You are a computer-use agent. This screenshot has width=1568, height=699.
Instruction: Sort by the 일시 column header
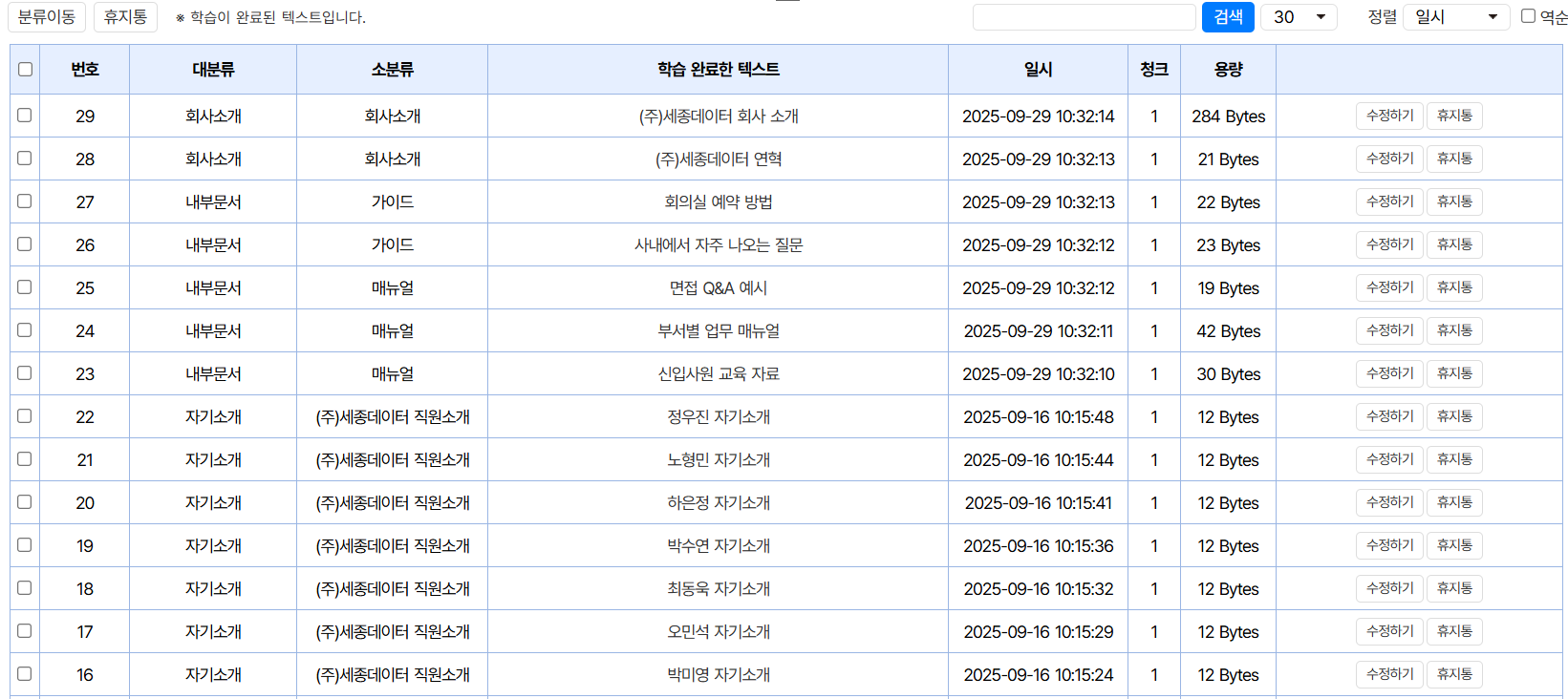coord(1038,69)
